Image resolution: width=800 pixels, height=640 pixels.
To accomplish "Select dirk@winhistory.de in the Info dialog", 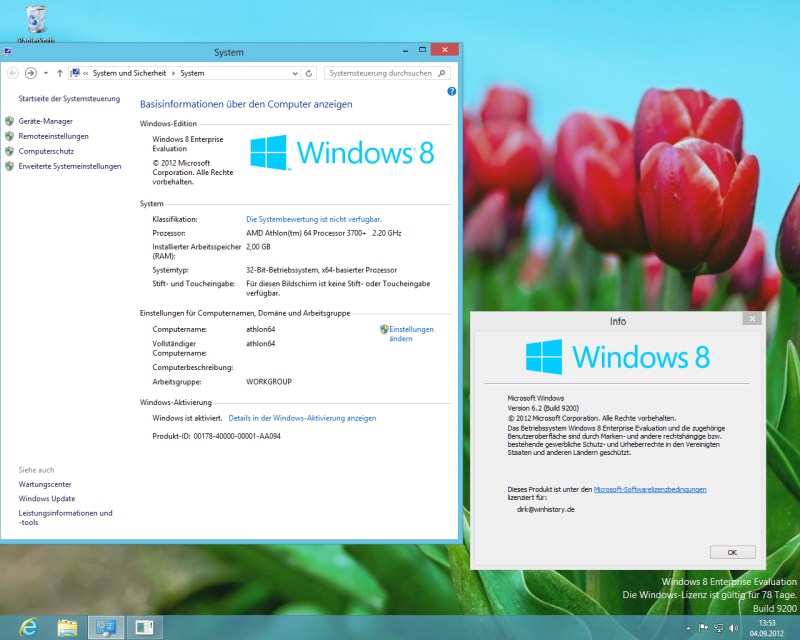I will 545,509.
